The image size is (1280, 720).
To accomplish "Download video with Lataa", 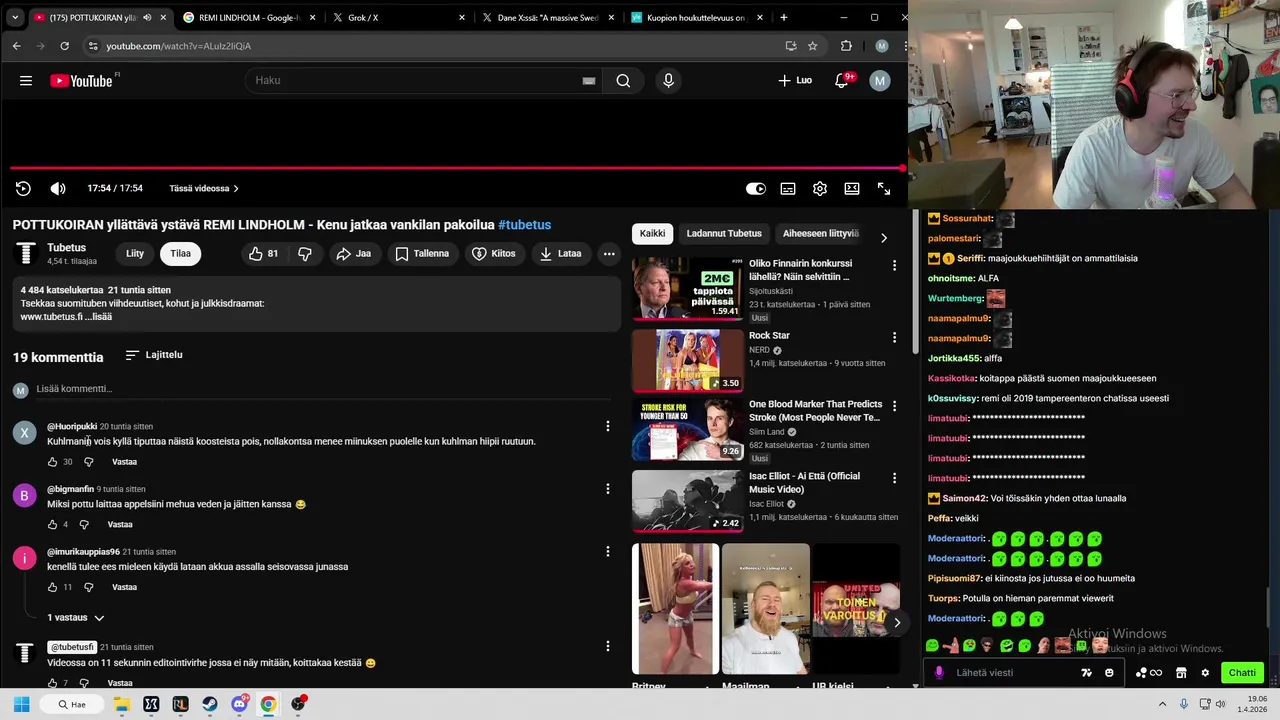I will point(560,254).
